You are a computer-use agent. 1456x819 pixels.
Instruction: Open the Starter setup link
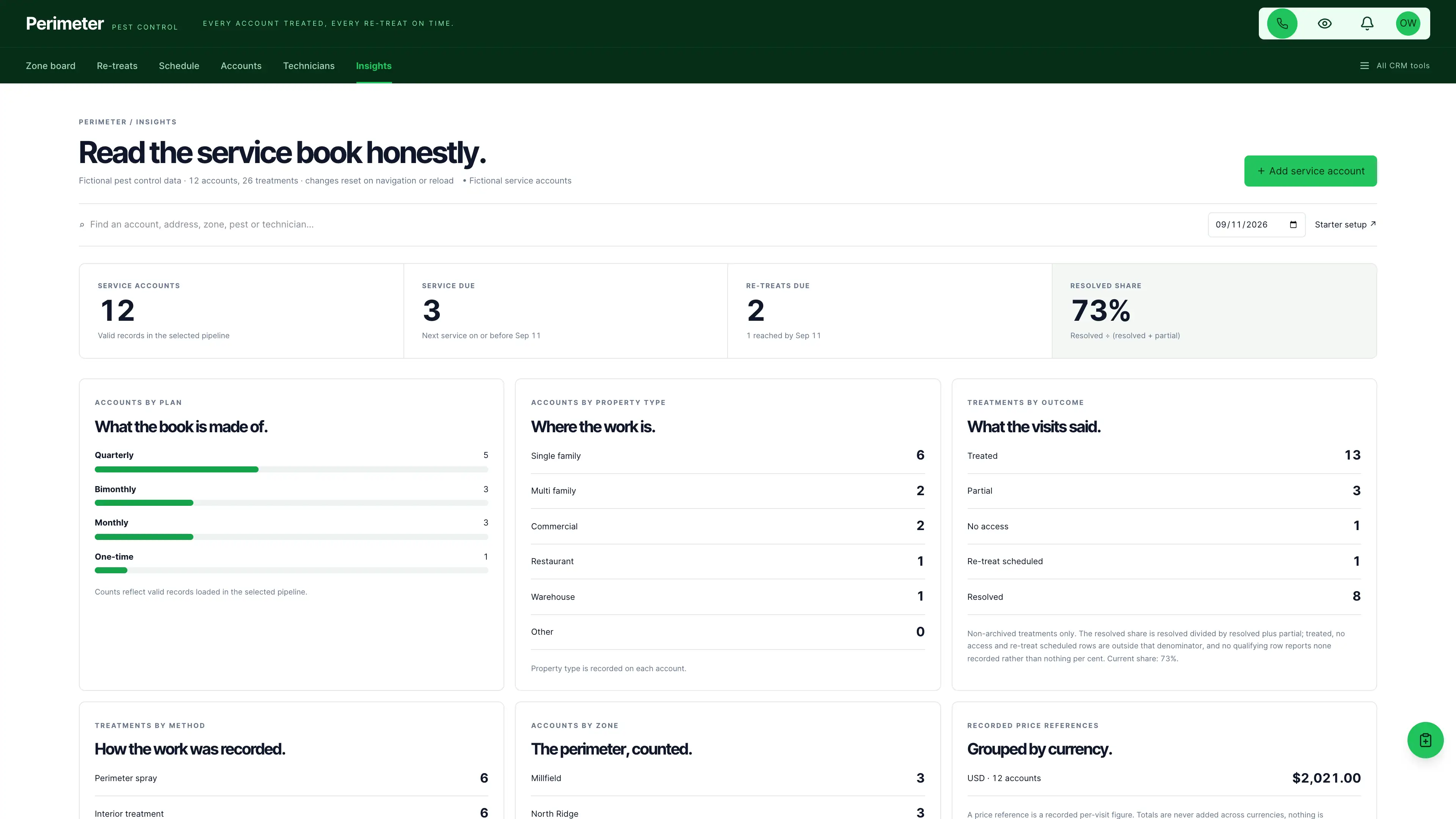click(x=1345, y=224)
